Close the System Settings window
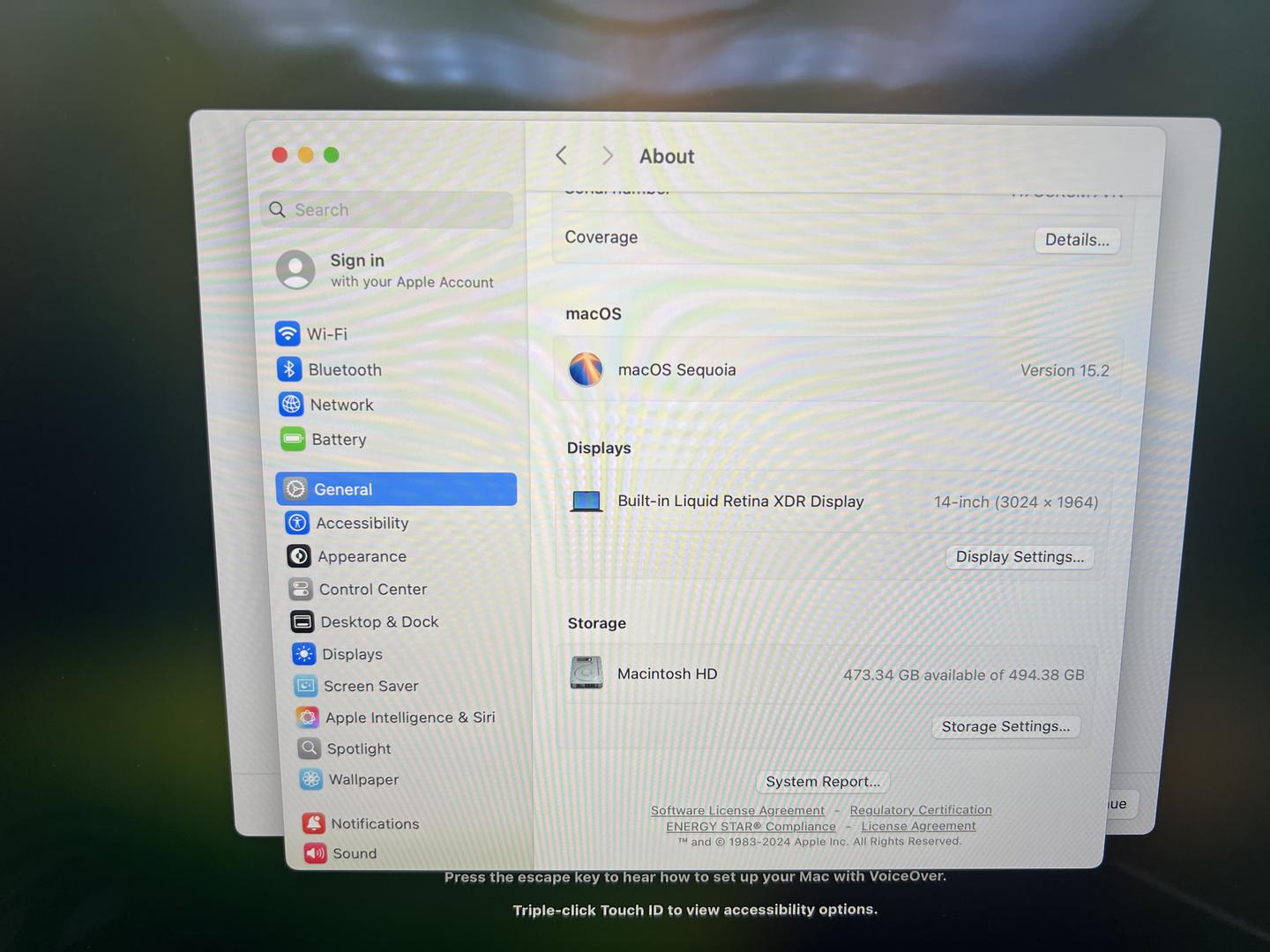This screenshot has width=1270, height=952. [280, 155]
